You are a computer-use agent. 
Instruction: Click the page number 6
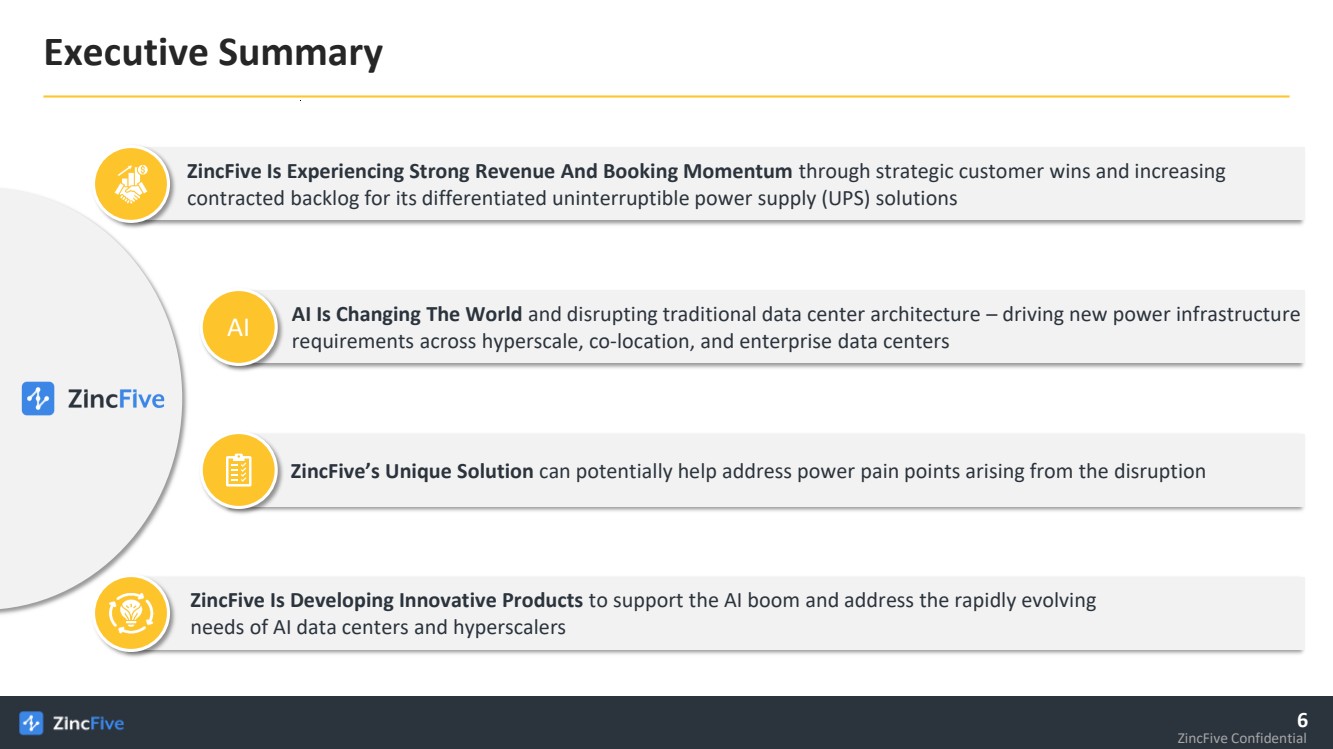click(1302, 720)
